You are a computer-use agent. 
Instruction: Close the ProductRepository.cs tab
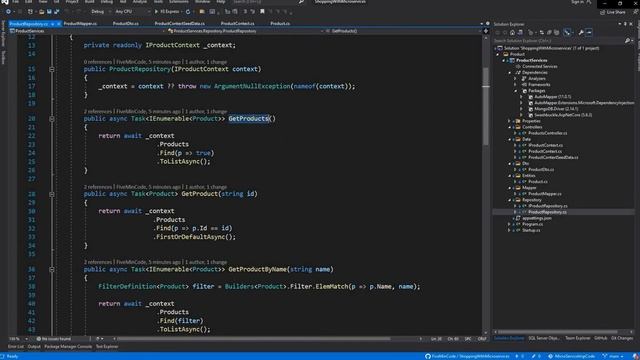[x=59, y=24]
